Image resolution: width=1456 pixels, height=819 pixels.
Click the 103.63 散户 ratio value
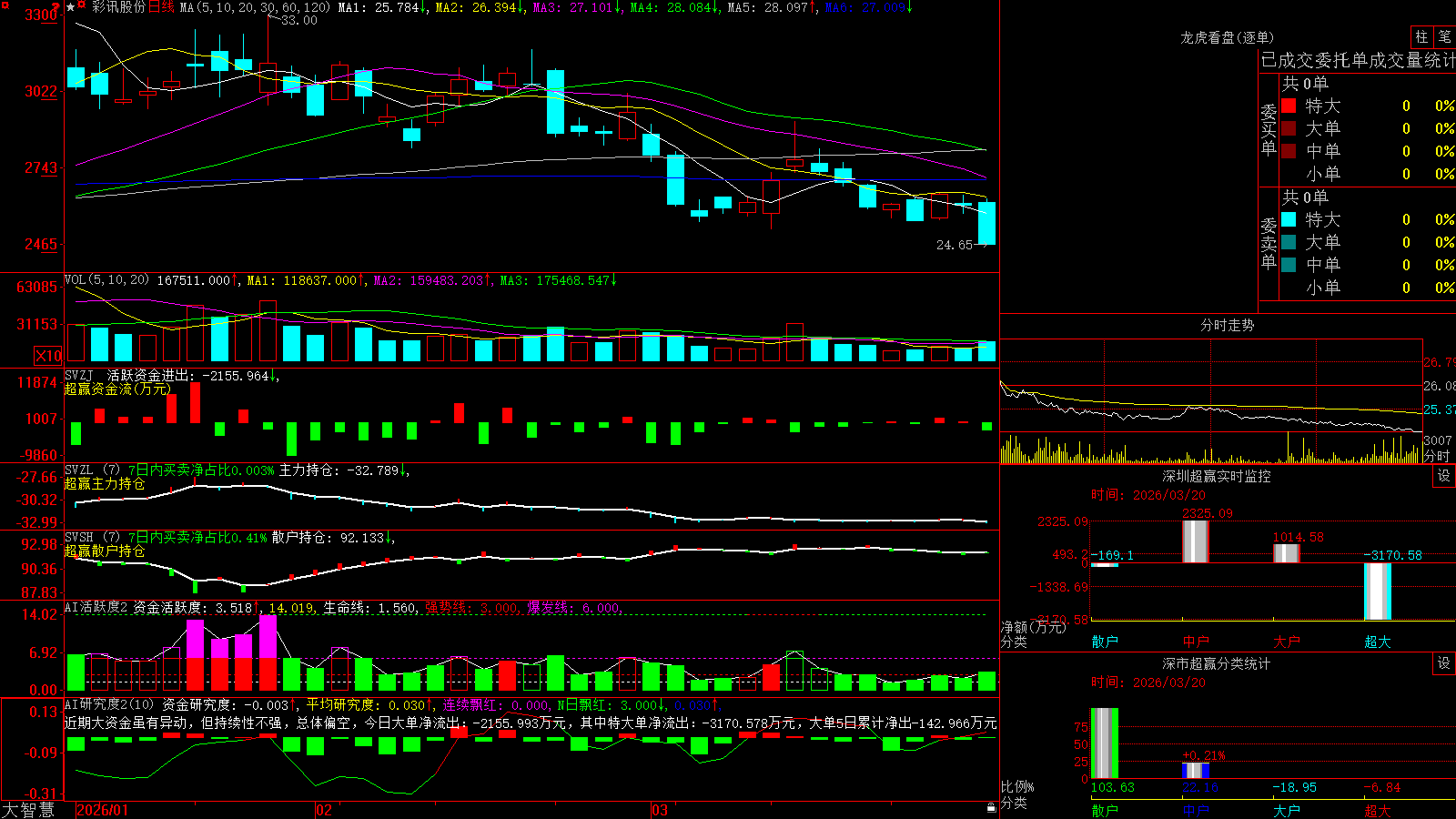1112,787
